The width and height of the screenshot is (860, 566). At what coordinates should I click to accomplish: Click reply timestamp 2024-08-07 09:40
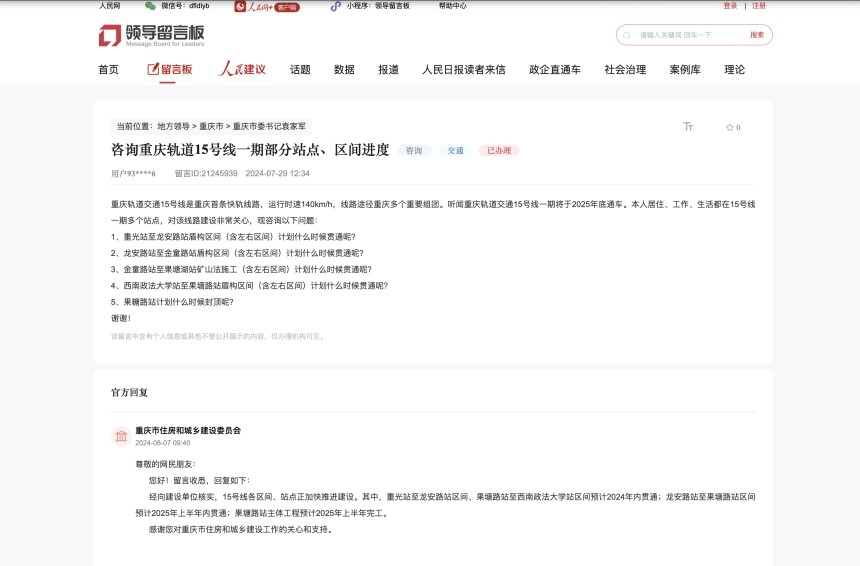click(x=163, y=443)
